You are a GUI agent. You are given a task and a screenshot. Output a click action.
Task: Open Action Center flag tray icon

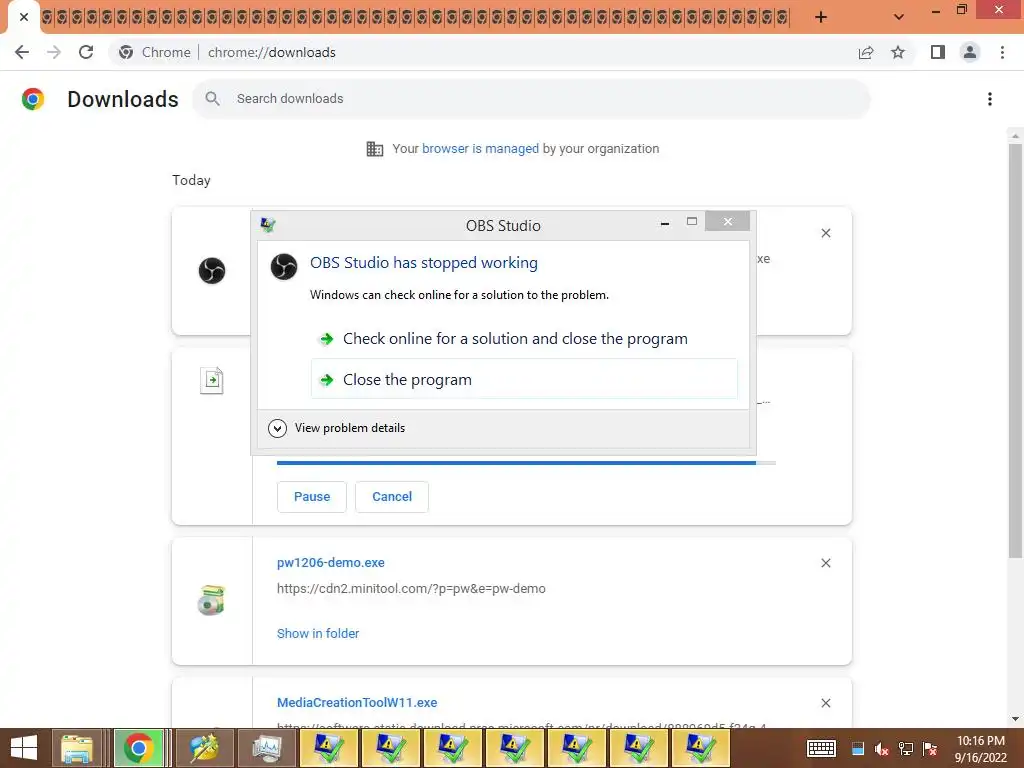pyautogui.click(x=930, y=749)
